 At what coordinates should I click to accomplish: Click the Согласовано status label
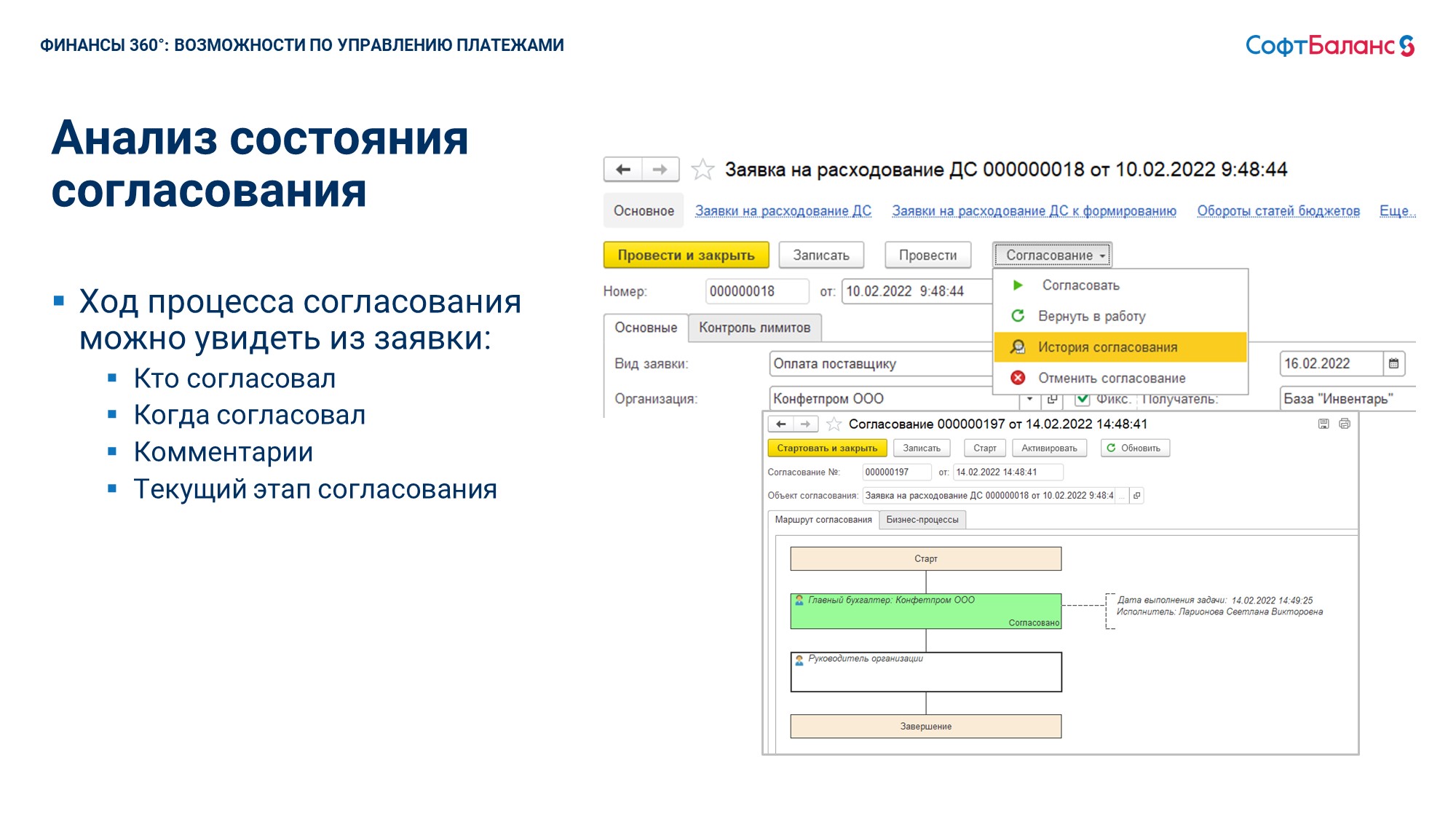click(1034, 623)
